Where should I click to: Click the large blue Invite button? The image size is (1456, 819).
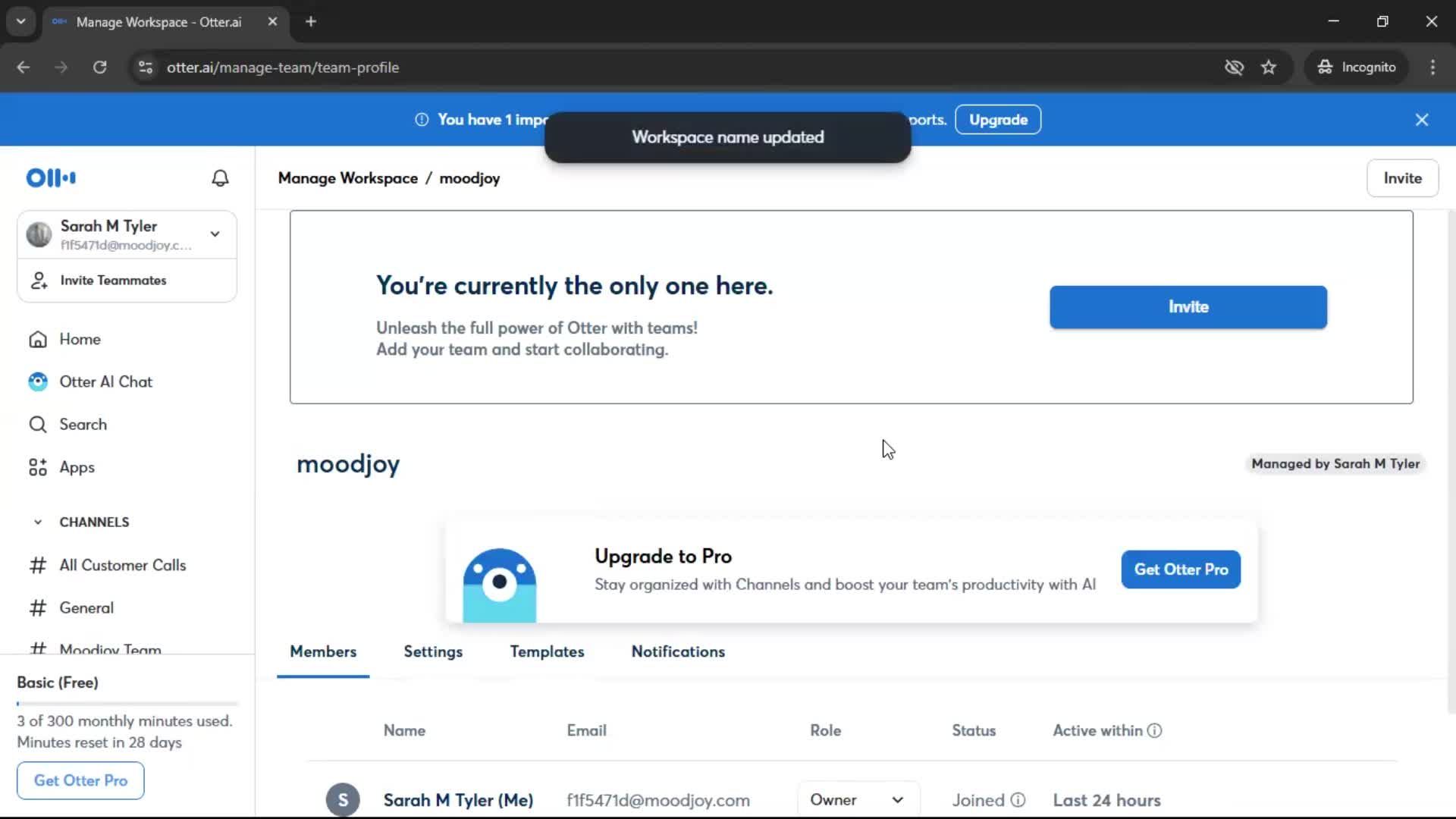1188,307
